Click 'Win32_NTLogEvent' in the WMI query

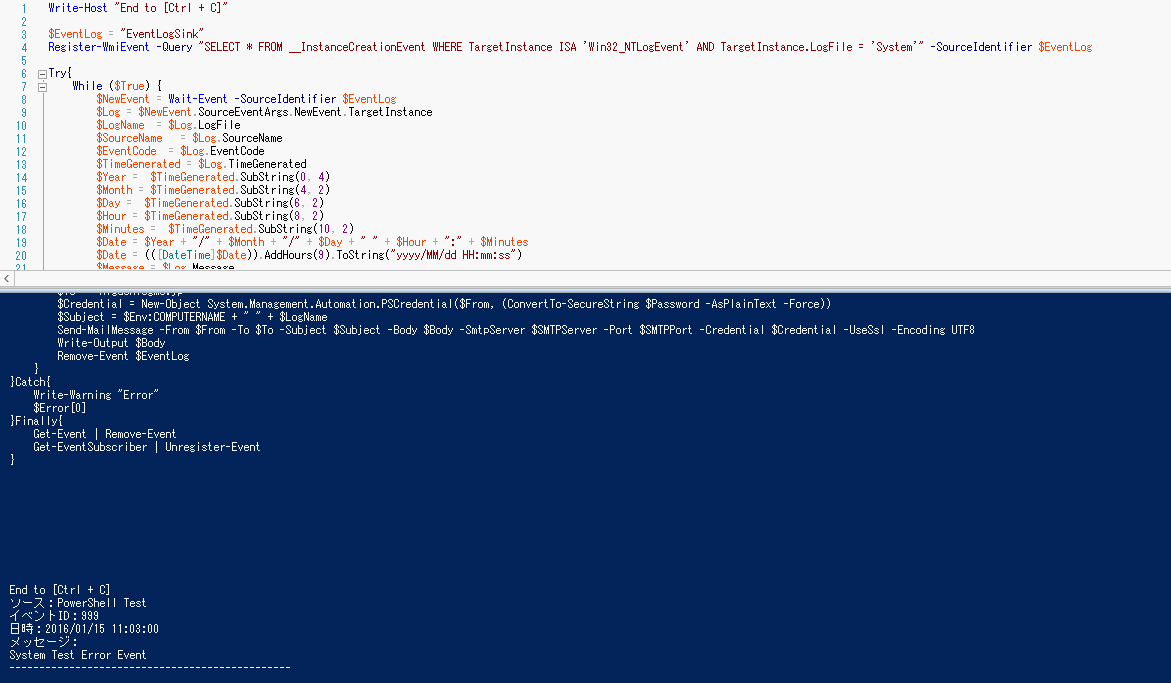point(636,47)
